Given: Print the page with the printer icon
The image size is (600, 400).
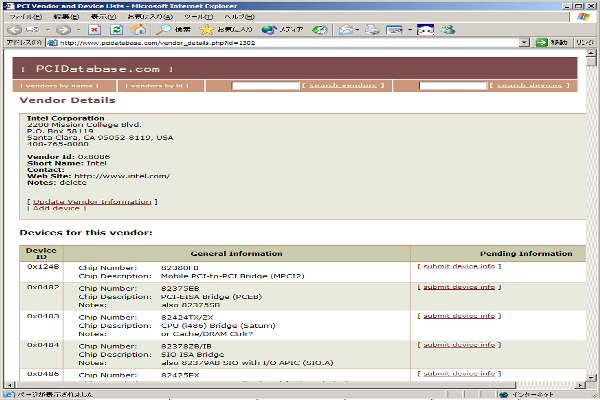Looking at the screenshot, I should coord(372,29).
